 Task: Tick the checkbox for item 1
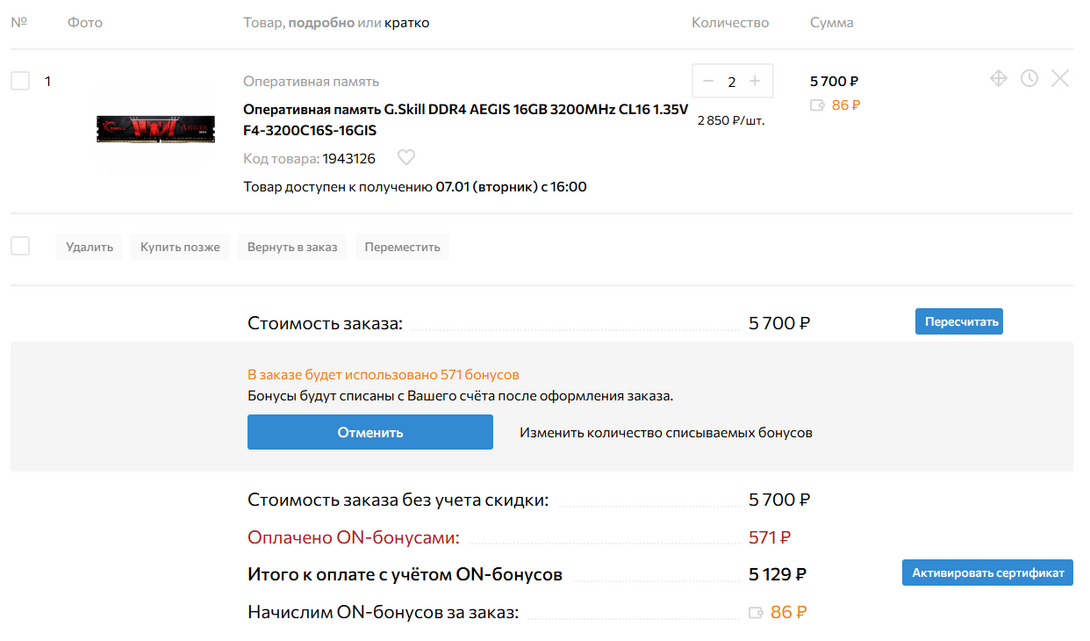20,82
